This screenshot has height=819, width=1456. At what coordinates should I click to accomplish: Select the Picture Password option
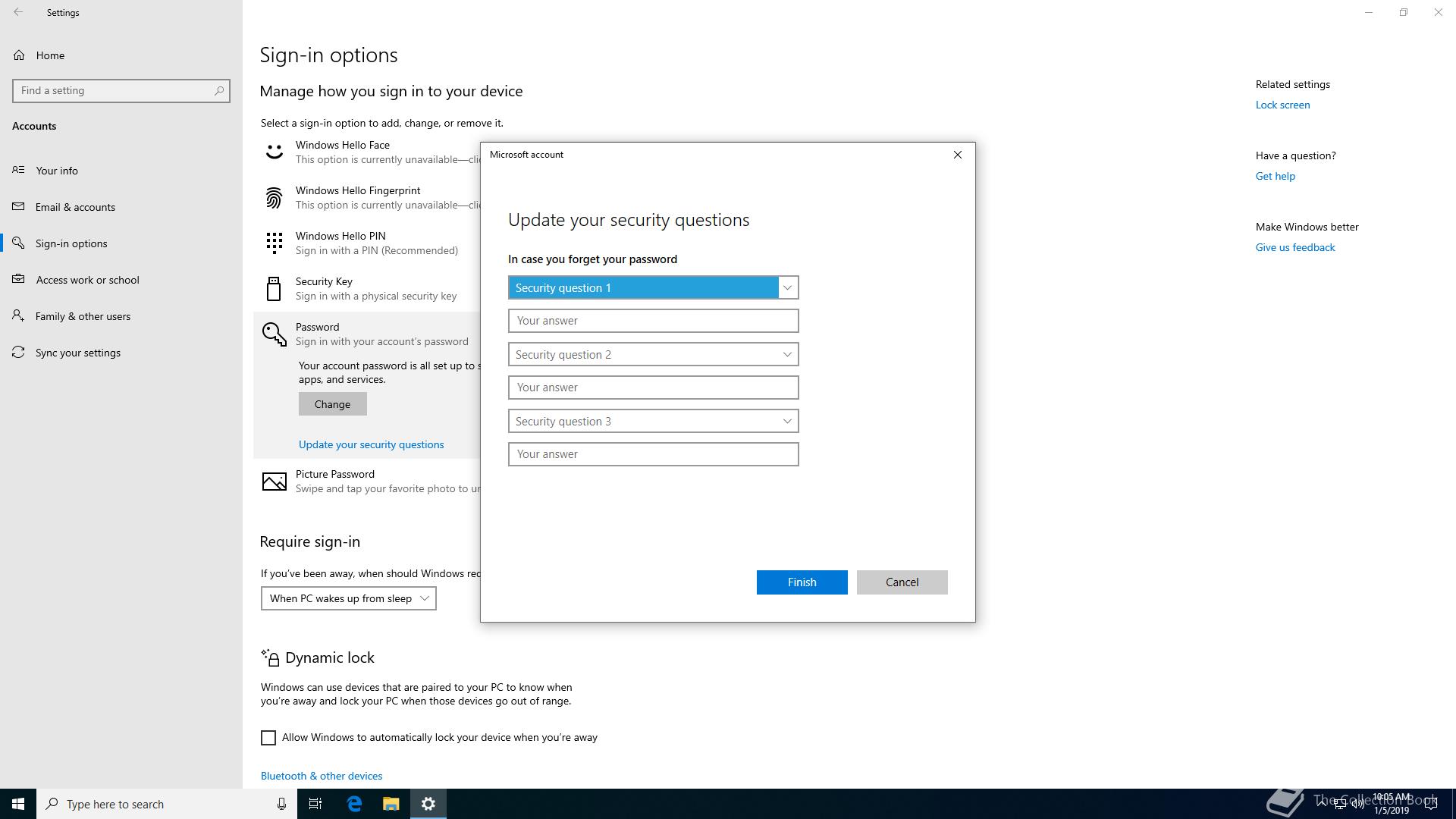pos(367,482)
